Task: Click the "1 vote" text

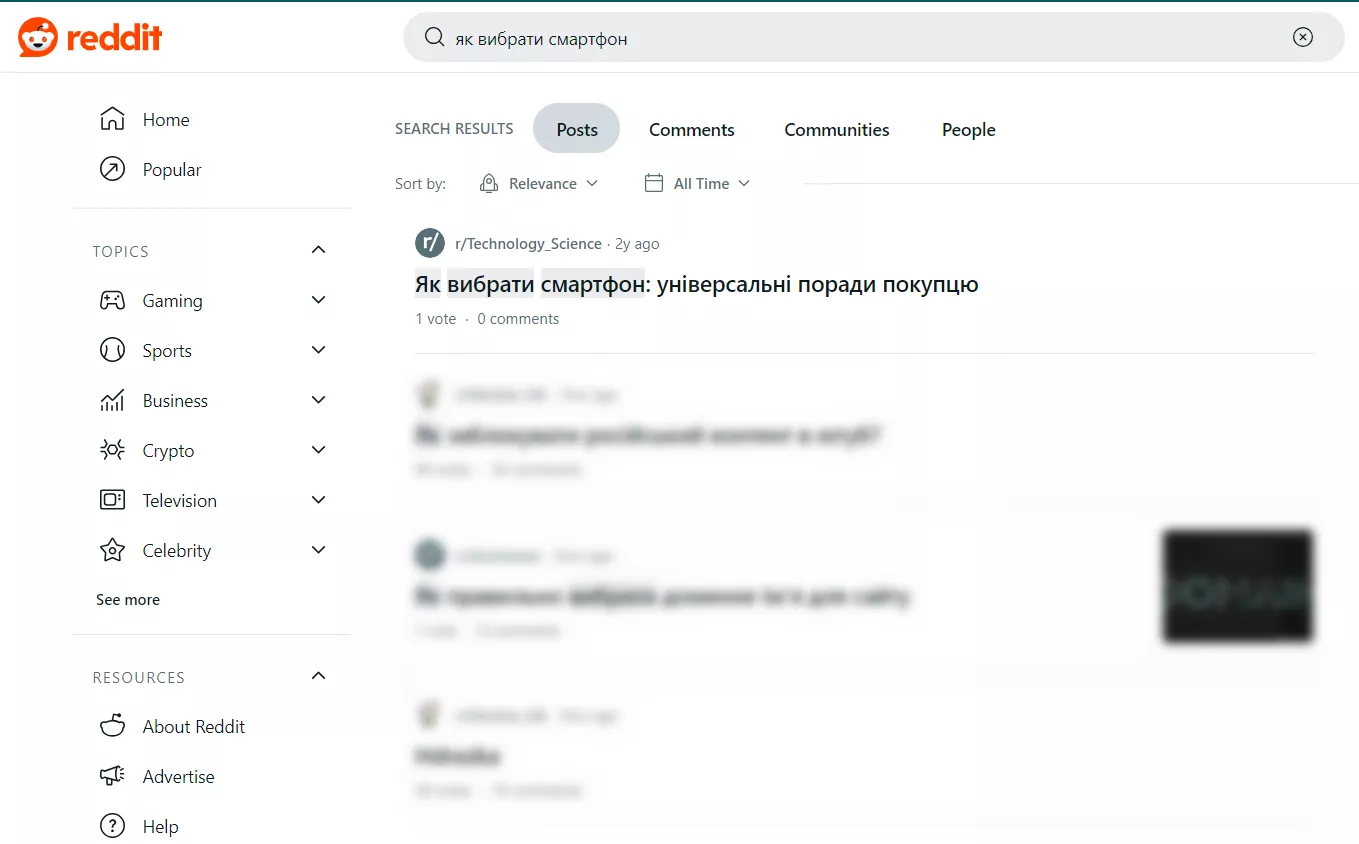Action: [x=436, y=319]
